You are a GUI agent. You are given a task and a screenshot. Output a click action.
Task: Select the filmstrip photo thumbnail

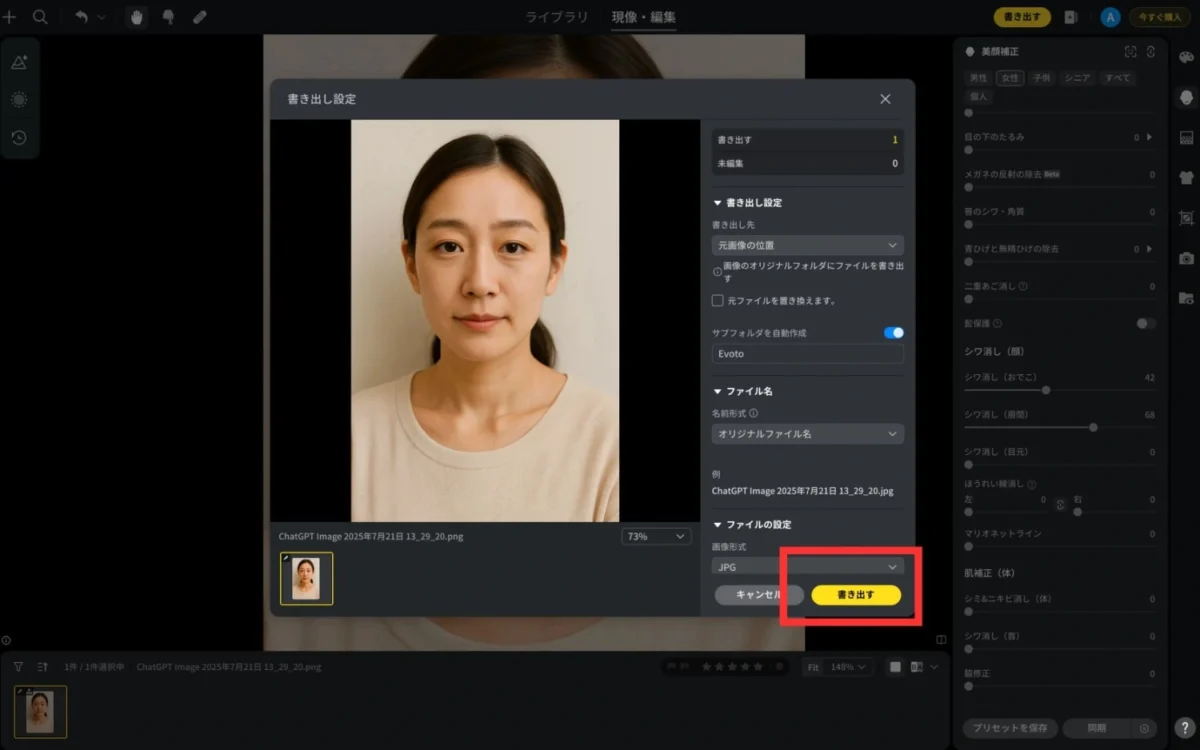coord(41,711)
